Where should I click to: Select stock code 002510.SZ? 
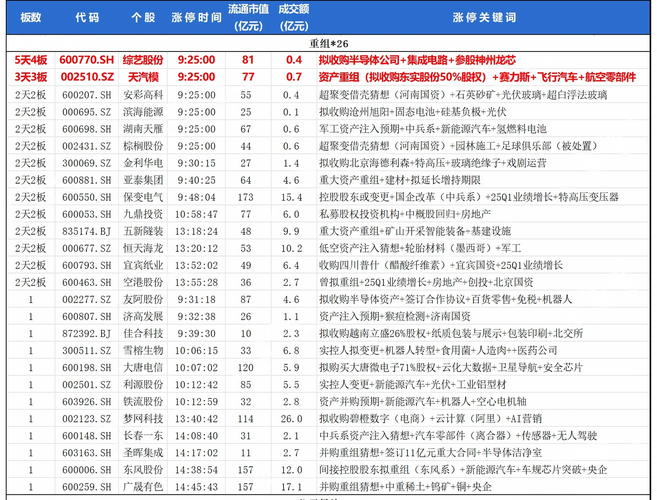pos(87,77)
